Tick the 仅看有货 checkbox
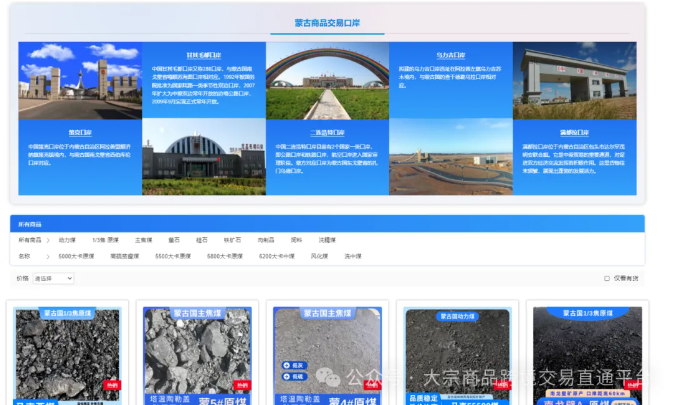This screenshot has width=674, height=405. click(x=607, y=279)
